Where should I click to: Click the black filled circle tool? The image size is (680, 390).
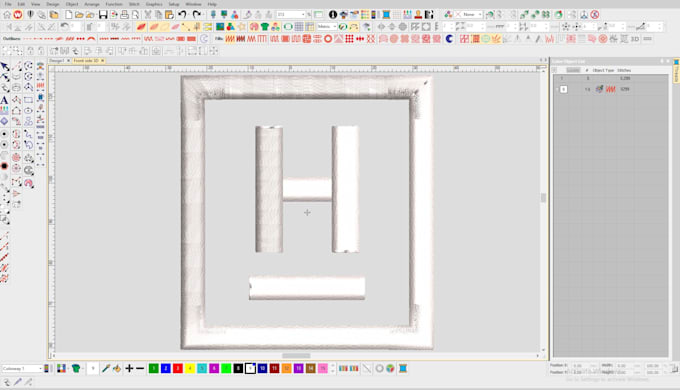(4, 166)
